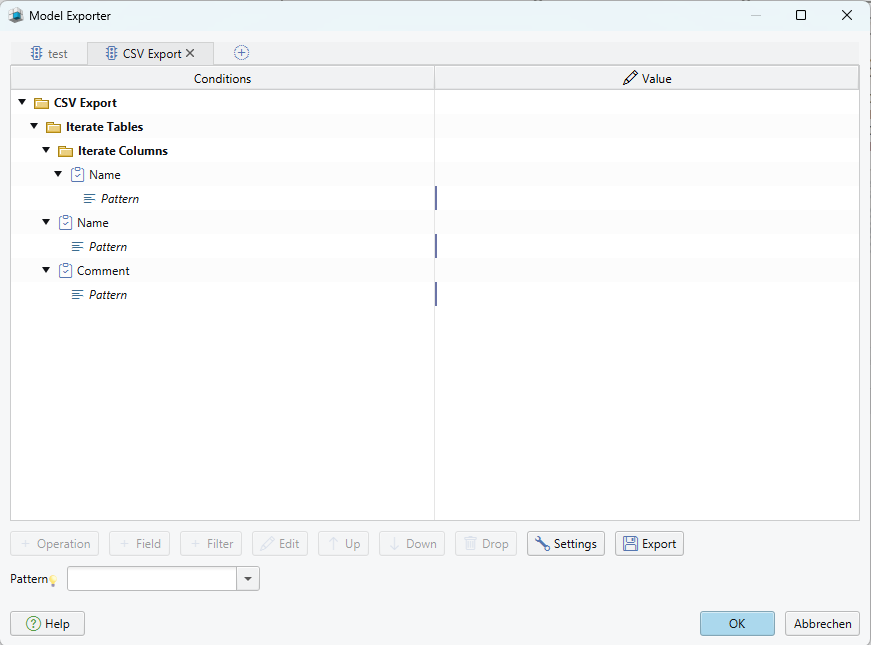Click the Iterate Columns folder icon
Screen dimensions: 871x645
pos(66,151)
